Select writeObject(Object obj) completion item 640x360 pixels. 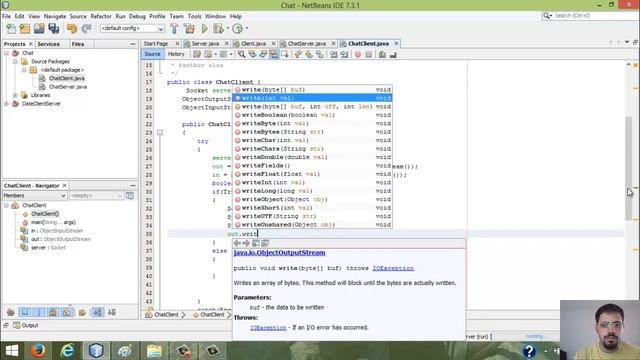coord(312,200)
